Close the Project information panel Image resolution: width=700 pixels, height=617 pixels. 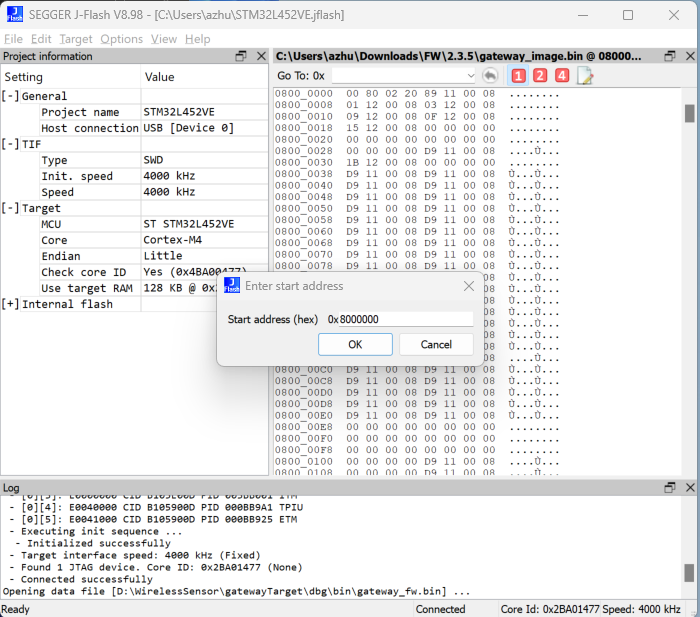click(x=261, y=56)
